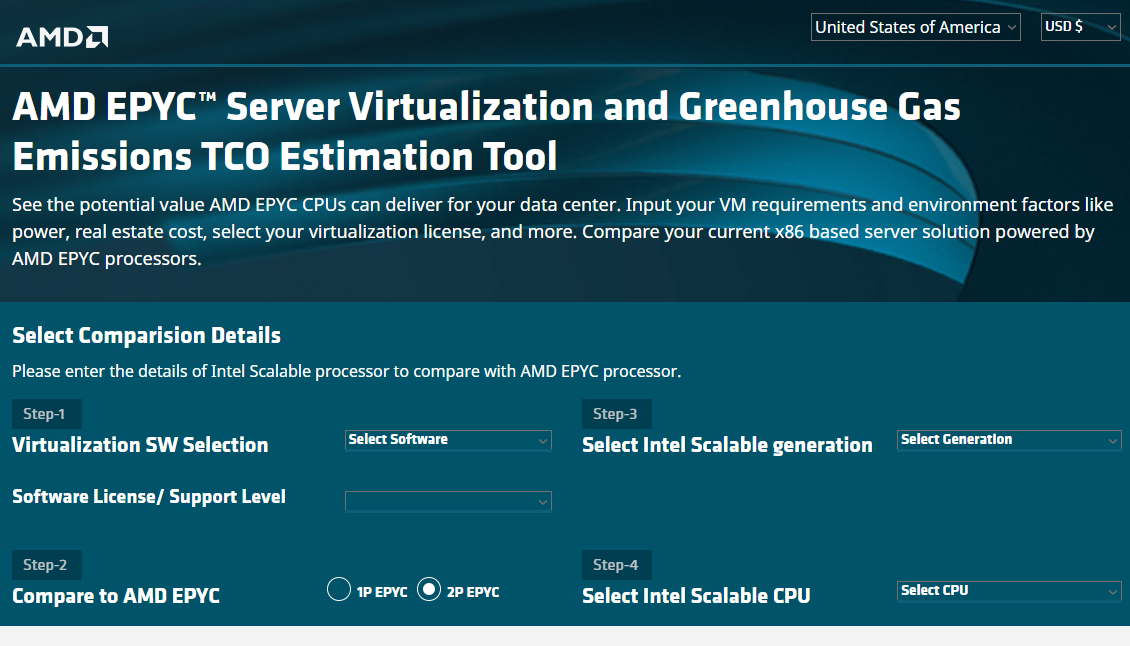Image resolution: width=1130 pixels, height=646 pixels.
Task: Open the United States of America country dropdown
Action: [x=915, y=28]
